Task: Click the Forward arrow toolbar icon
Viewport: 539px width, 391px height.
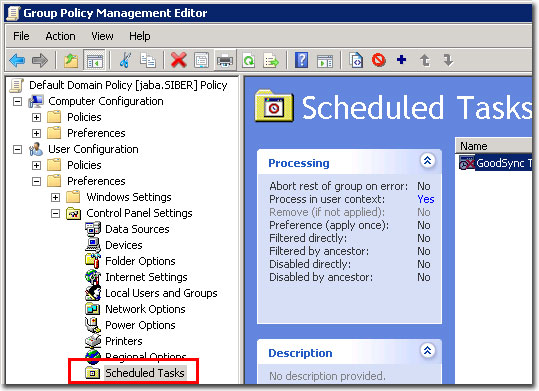Action: pos(40,61)
